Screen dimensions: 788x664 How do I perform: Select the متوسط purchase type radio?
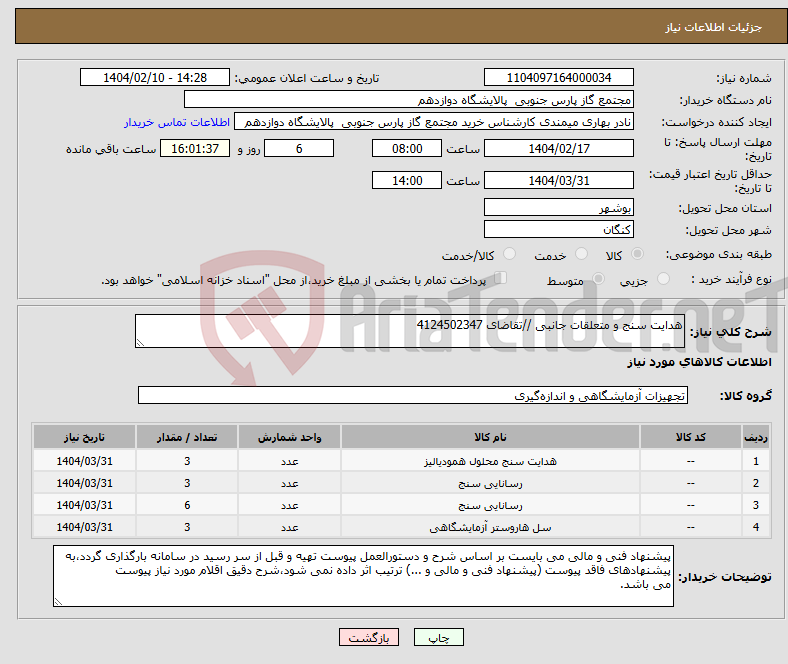599,279
